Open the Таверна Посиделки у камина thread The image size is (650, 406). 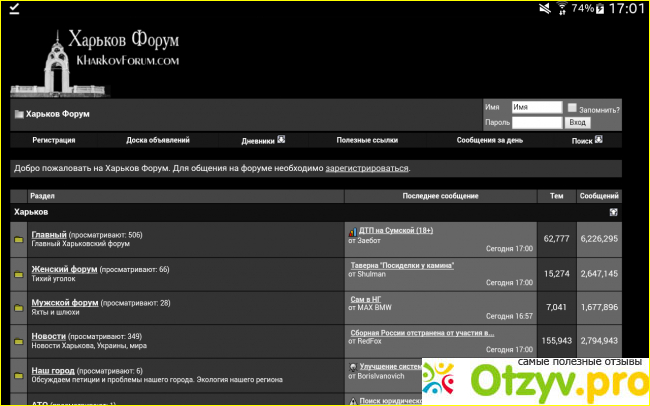pyautogui.click(x=401, y=265)
